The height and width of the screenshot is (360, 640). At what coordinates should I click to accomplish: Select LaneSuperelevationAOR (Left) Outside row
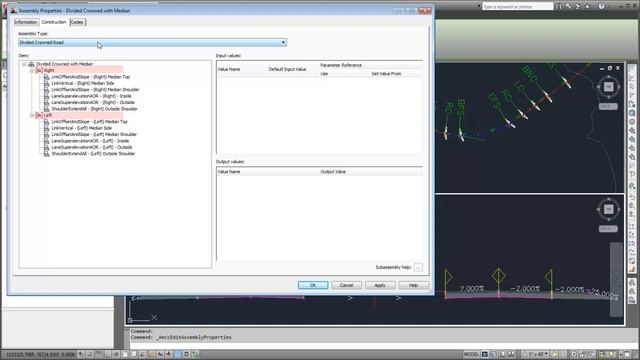tap(91, 147)
